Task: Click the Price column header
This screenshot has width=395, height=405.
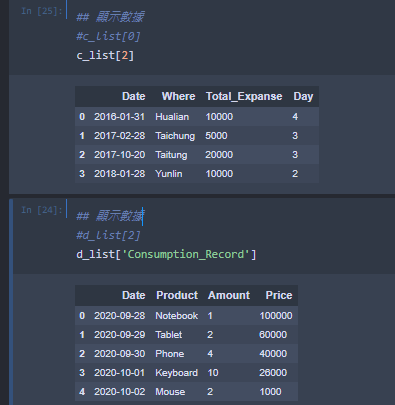Action: [279, 295]
